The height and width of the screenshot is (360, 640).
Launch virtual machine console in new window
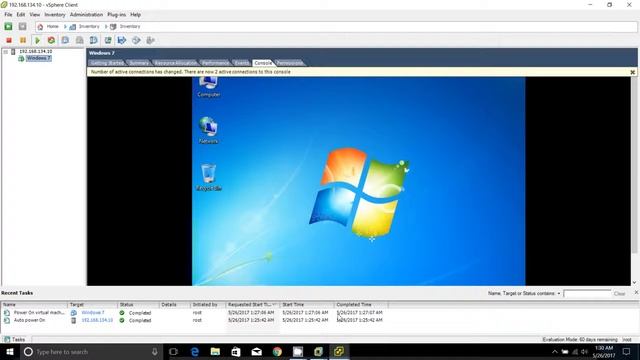point(108,40)
